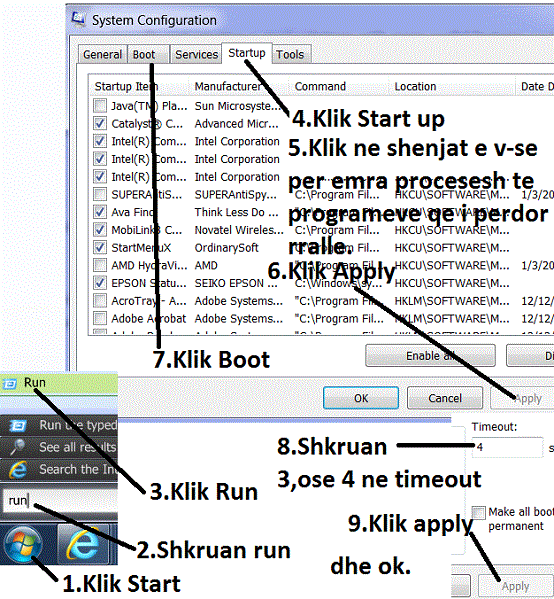Viewport: 554px width, 599px height.
Task: Click the Cancel button
Action: click(x=445, y=398)
